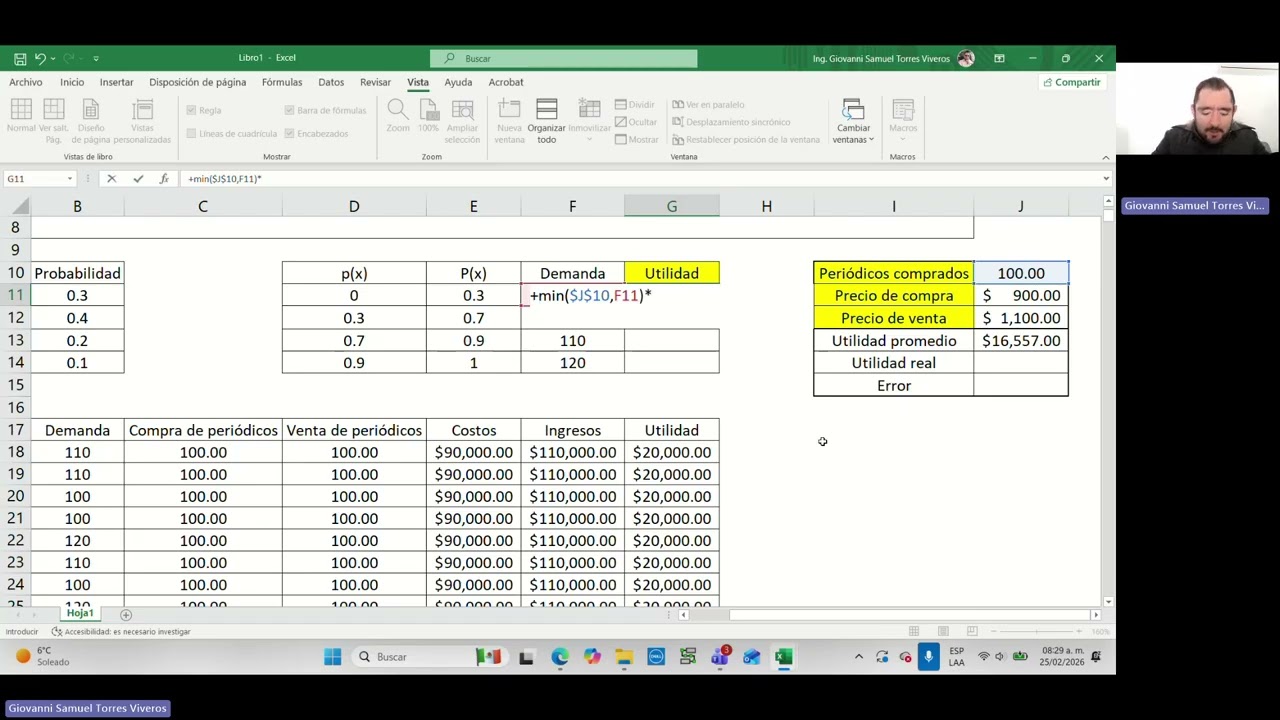Select the Precio de venta cell
The width and height of the screenshot is (1280, 720).
[x=894, y=318]
